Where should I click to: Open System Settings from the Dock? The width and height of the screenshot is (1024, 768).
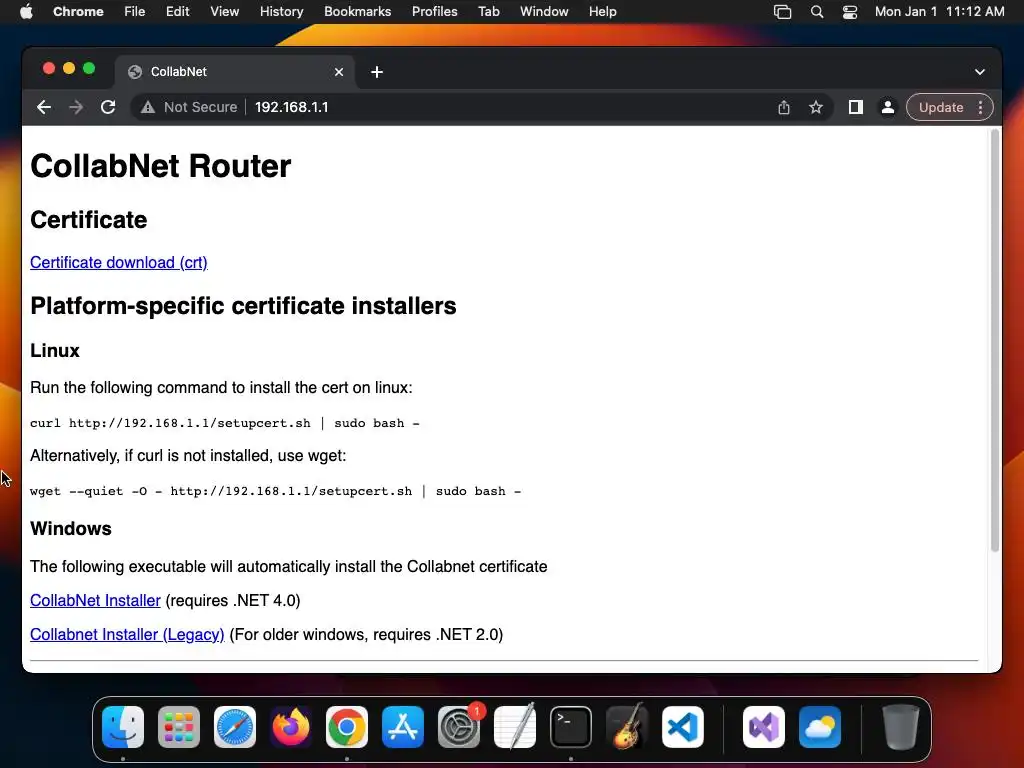(459, 727)
